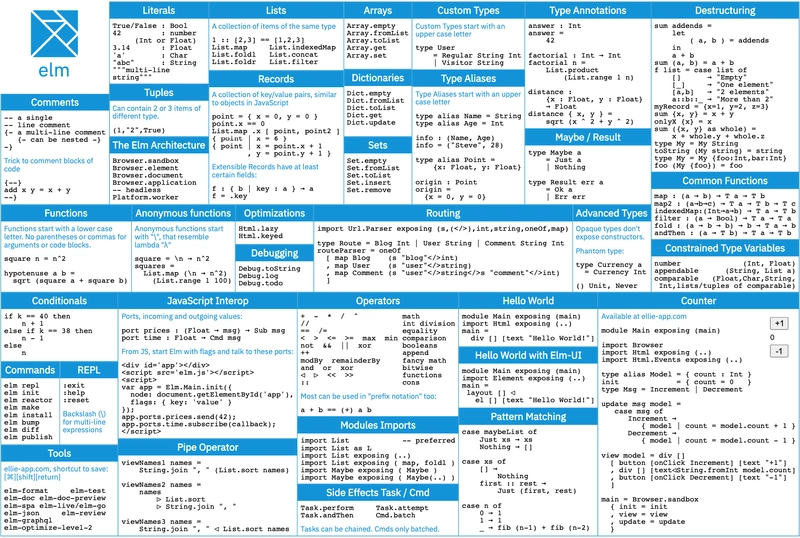
Task: Select the Debugging header
Action: (x=274, y=253)
